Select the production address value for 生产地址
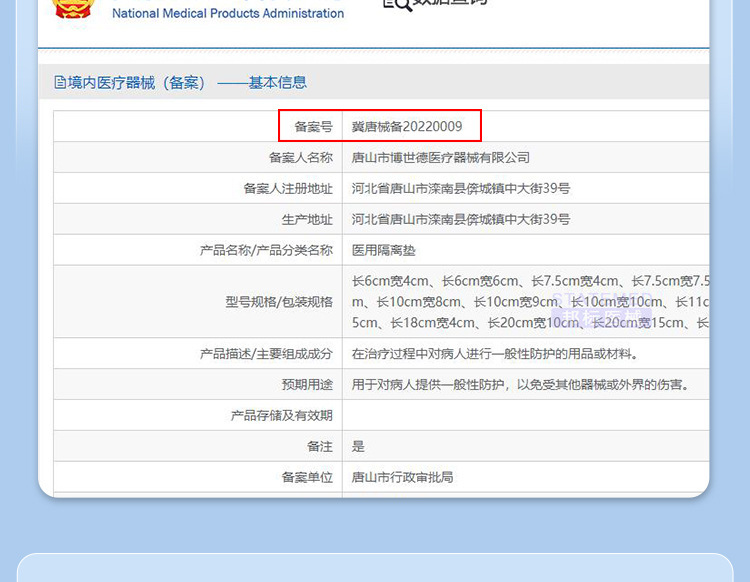The image size is (750, 582). 461,220
